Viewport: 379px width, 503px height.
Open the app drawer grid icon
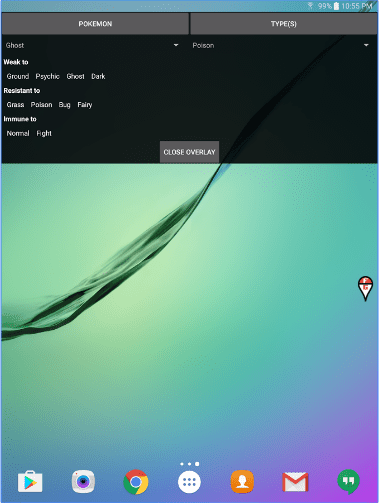[189, 482]
